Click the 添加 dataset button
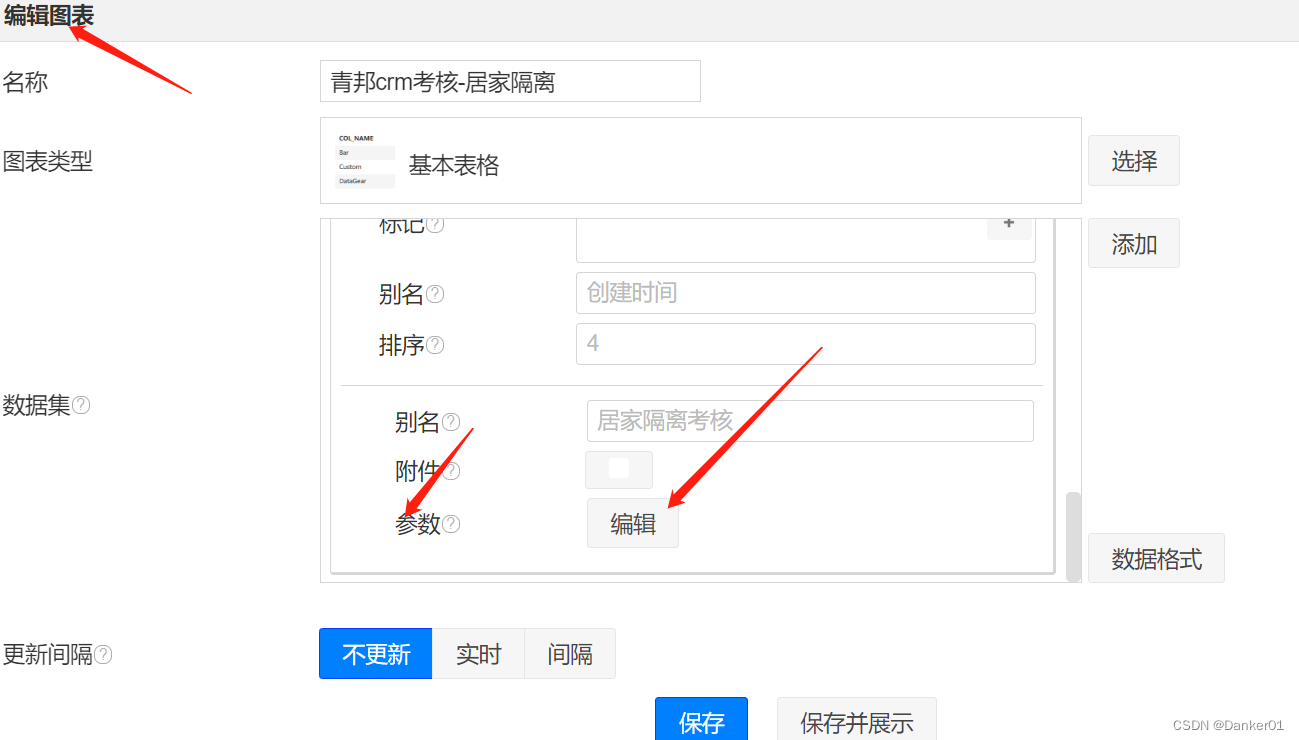This screenshot has height=740, width=1299. click(x=1134, y=243)
